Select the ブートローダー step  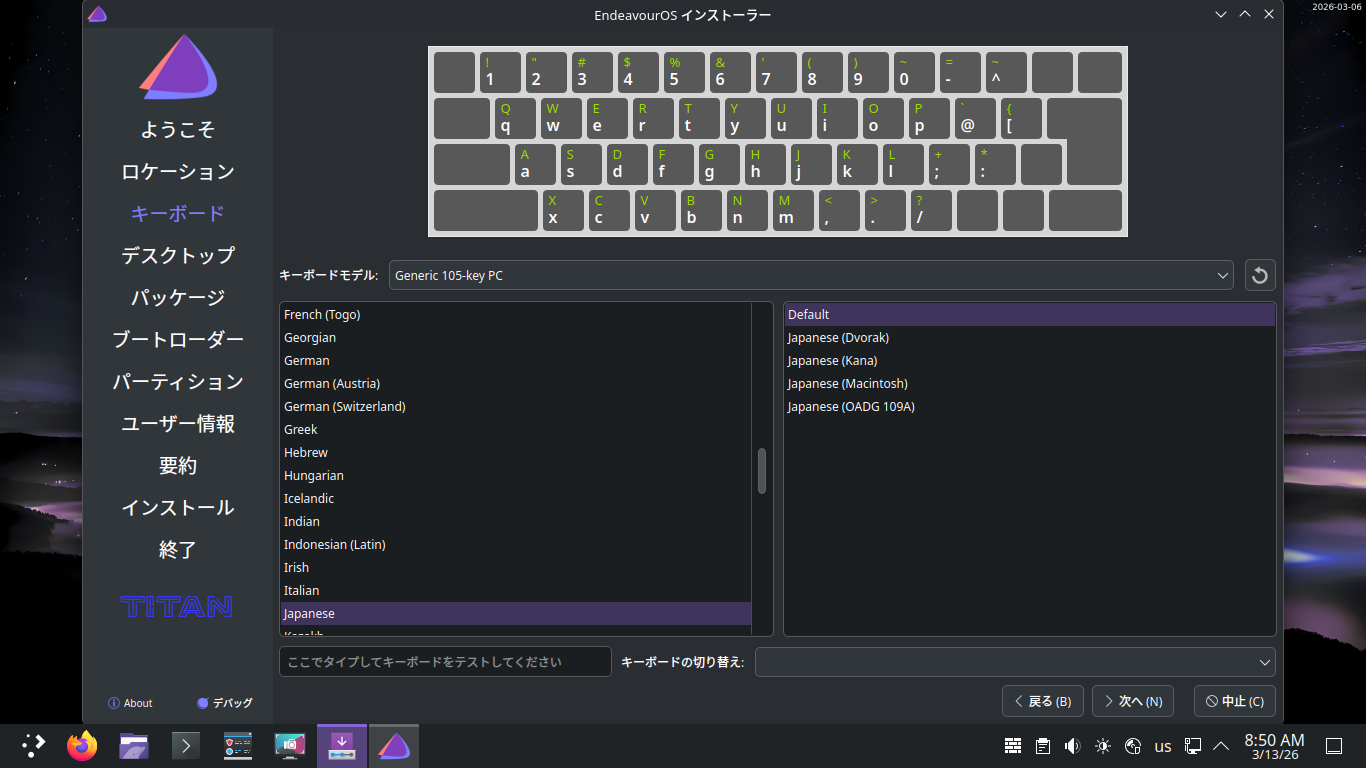tap(178, 340)
